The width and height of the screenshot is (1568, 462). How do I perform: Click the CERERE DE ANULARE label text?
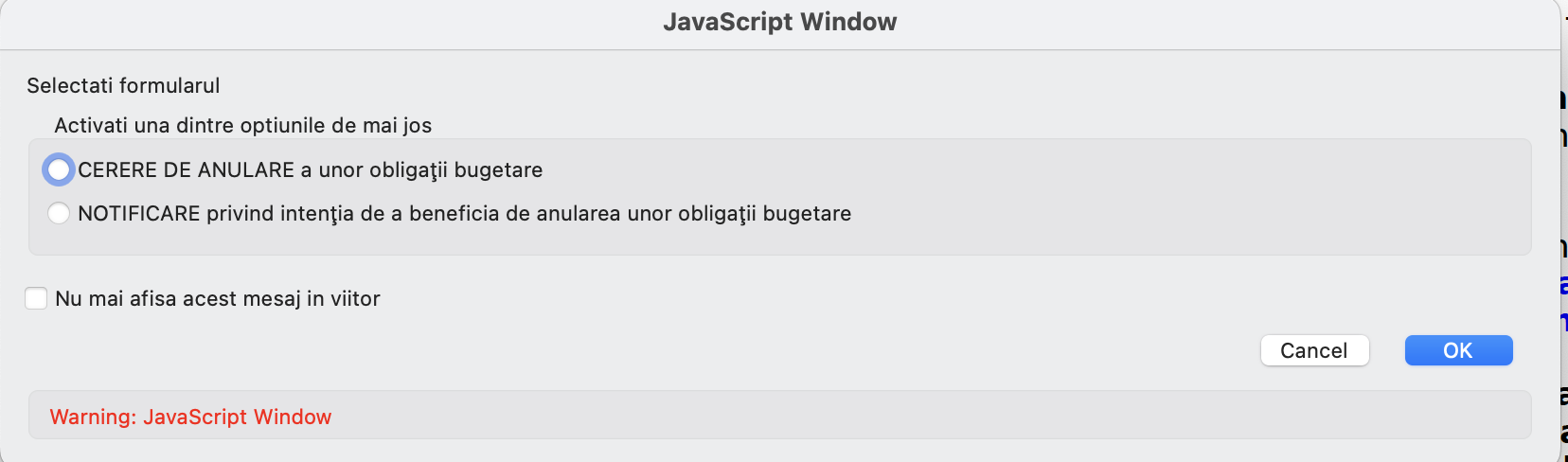click(x=186, y=170)
